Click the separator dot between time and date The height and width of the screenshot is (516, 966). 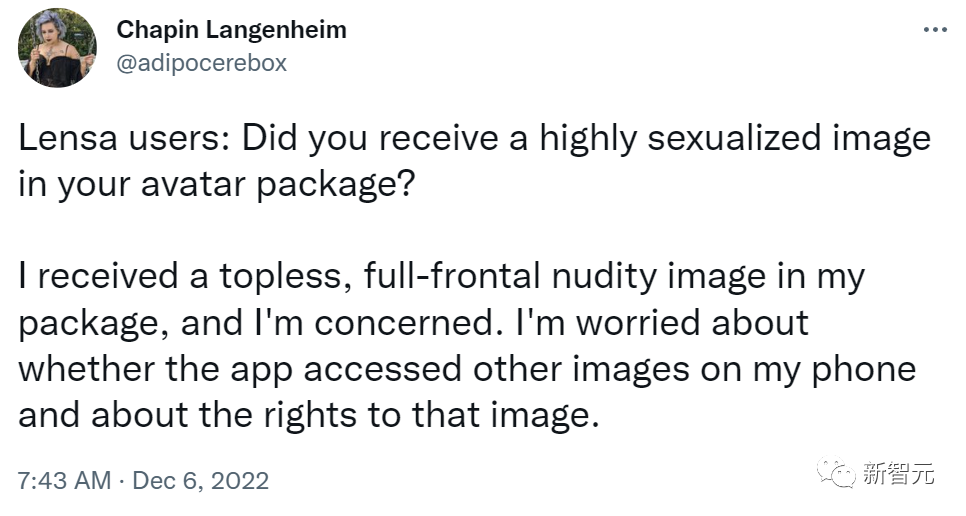pos(121,481)
